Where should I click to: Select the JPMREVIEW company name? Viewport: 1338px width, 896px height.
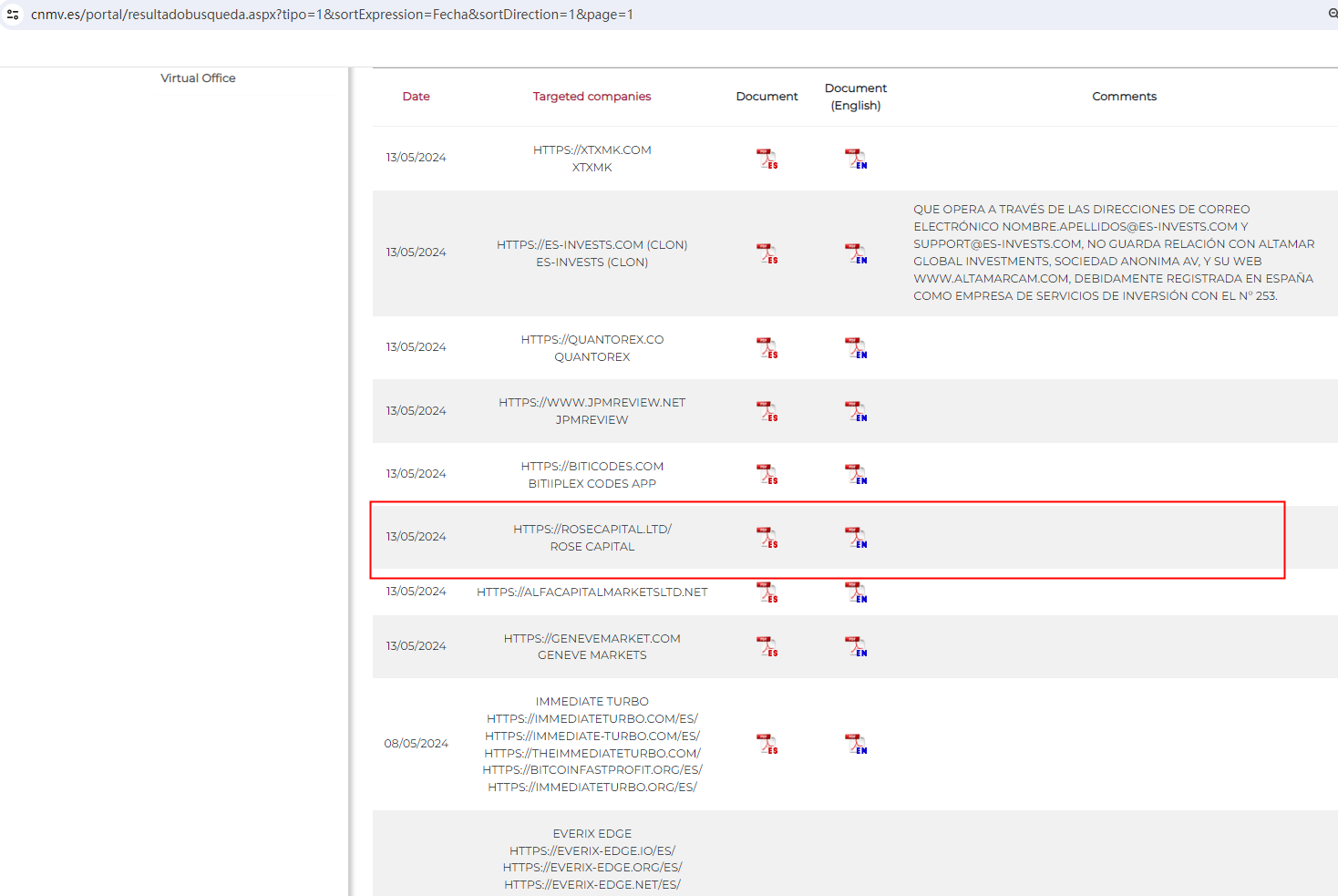click(x=592, y=420)
